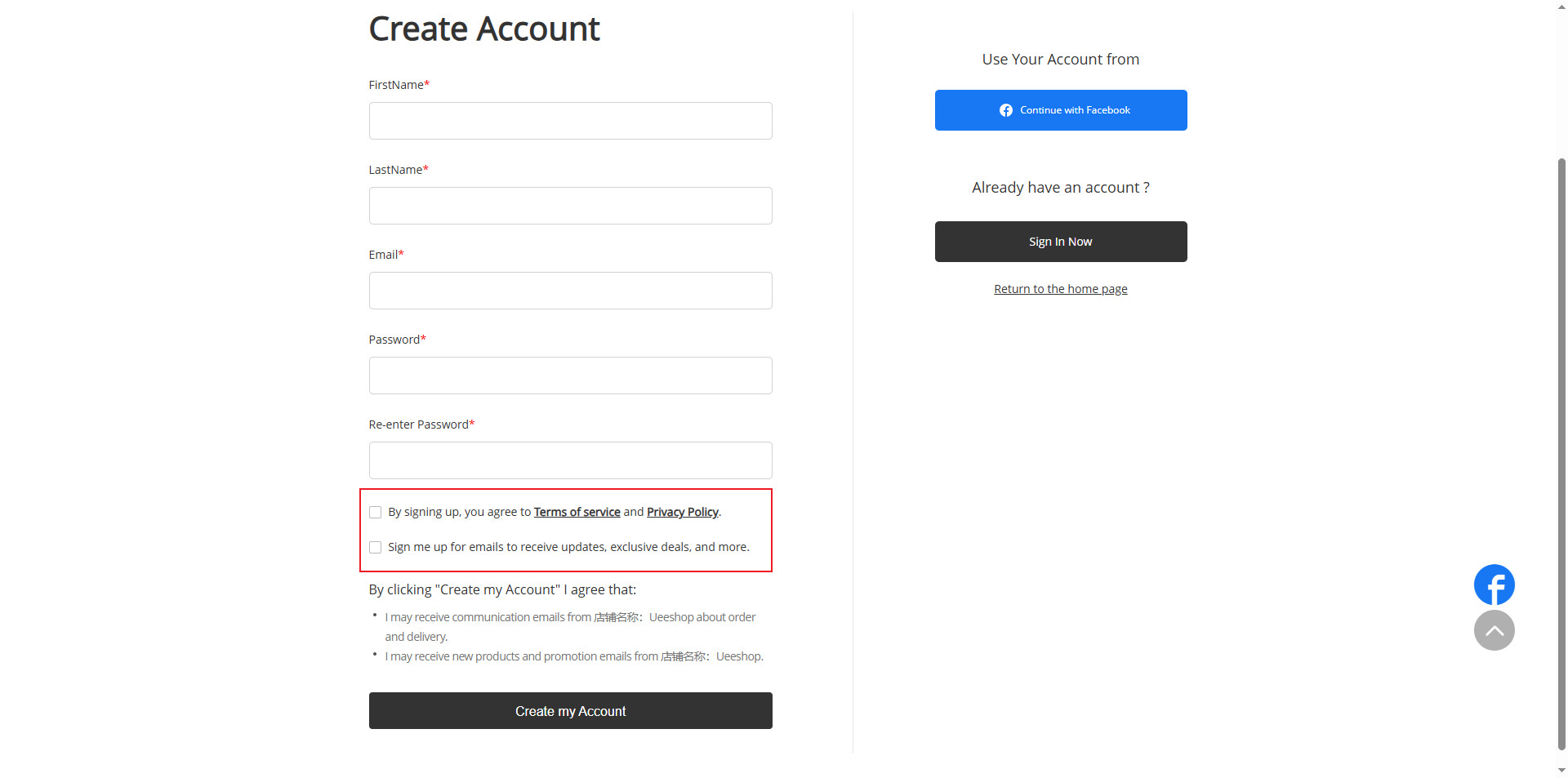Screen dimensions: 1568x778
Task: Click the Facebook logo in Continue button
Action: point(1005,110)
